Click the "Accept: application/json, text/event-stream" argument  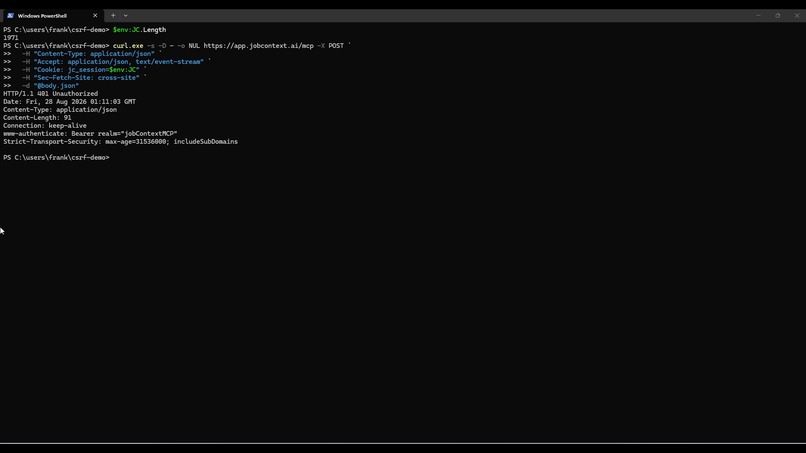pyautogui.click(x=119, y=62)
